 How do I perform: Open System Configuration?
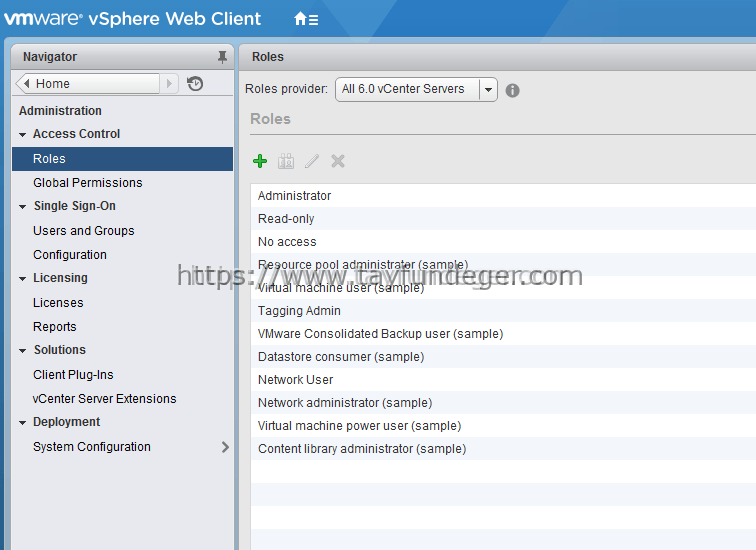point(92,447)
